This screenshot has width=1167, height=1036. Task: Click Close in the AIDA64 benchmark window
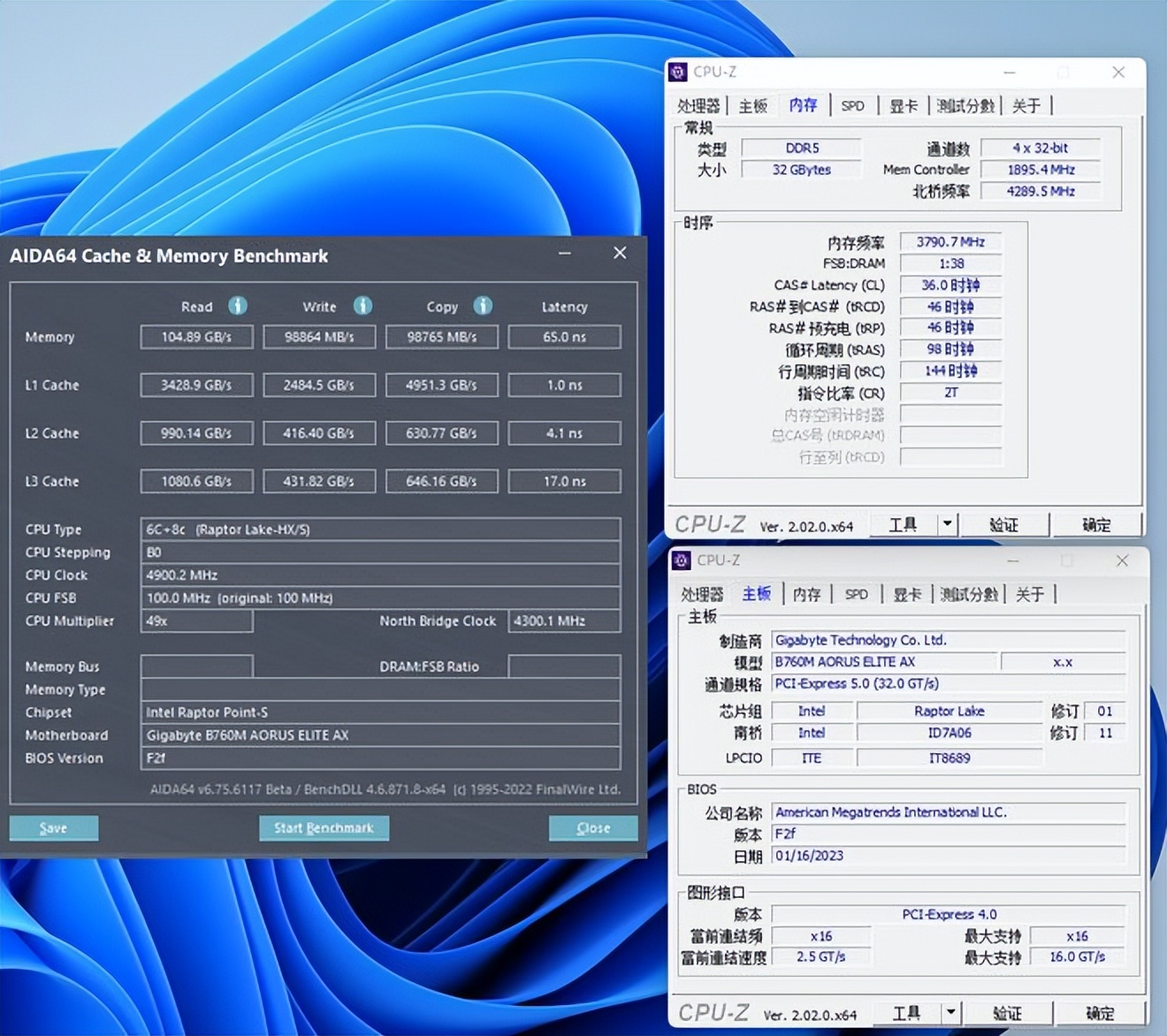point(591,827)
